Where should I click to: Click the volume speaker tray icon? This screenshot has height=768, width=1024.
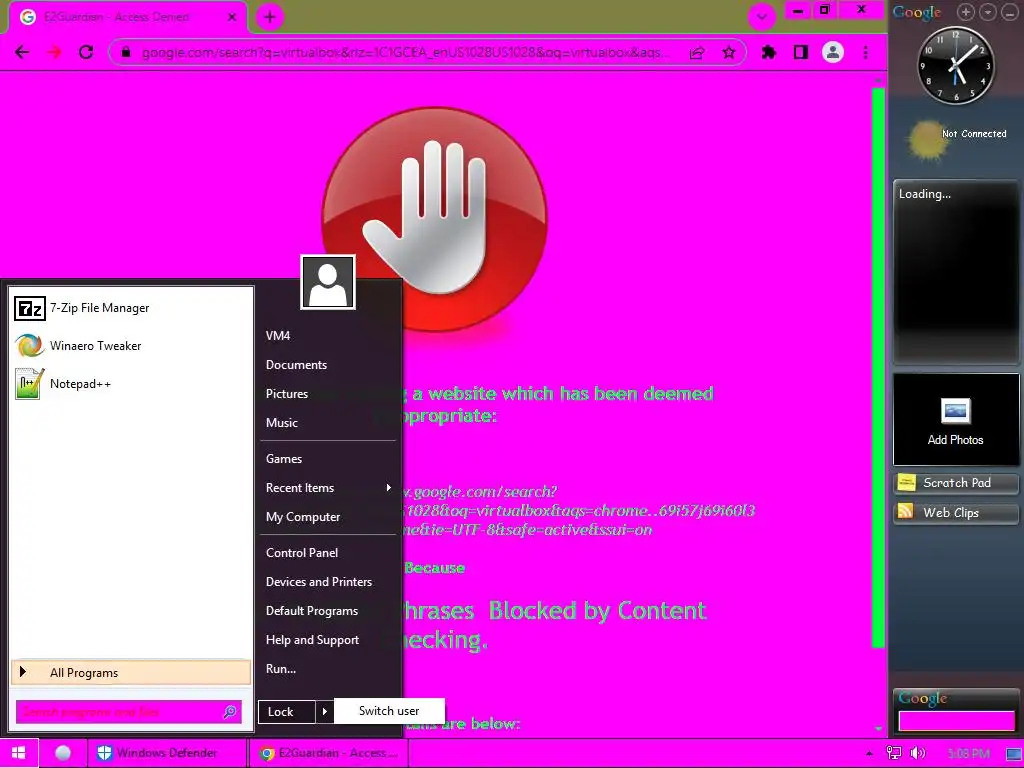[918, 754]
